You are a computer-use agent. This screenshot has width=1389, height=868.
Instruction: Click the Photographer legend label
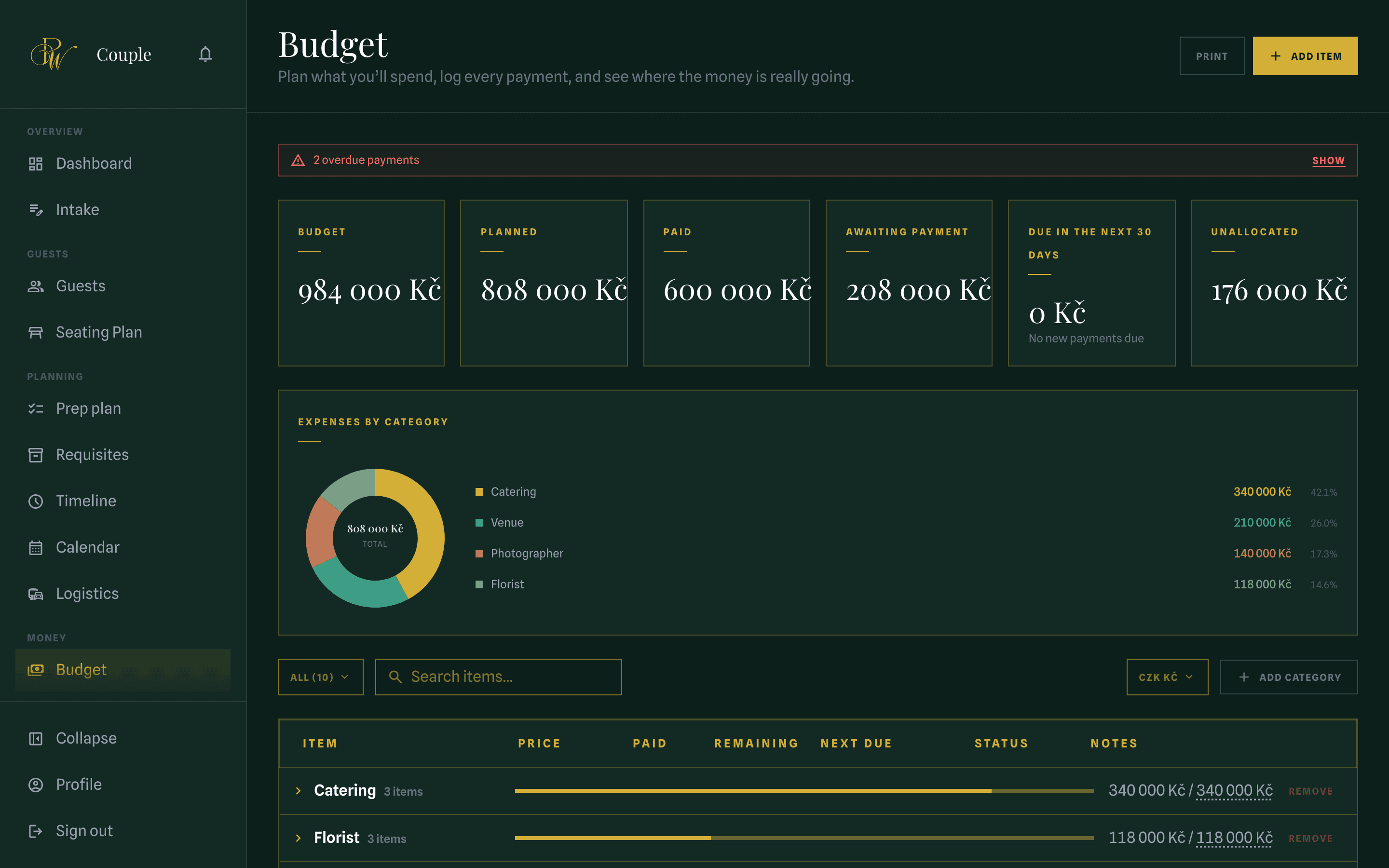527,554
